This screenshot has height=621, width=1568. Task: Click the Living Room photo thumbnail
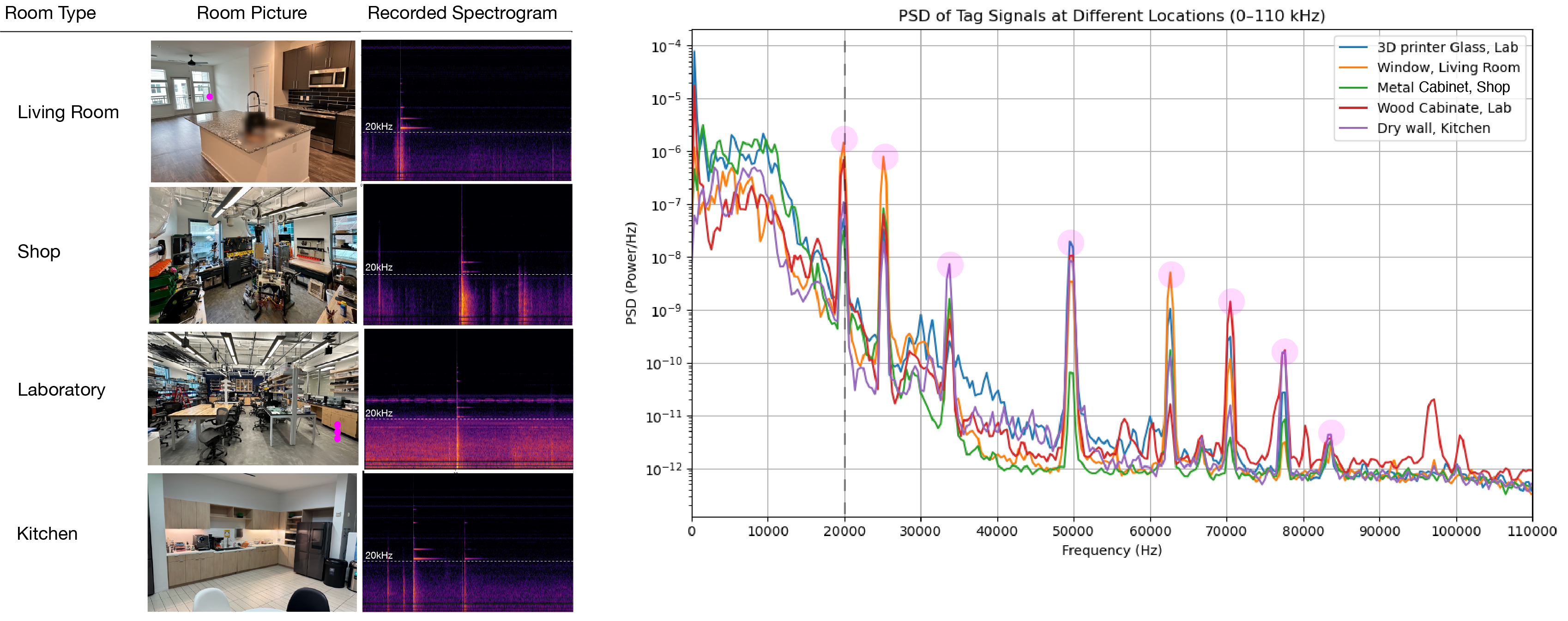pyautogui.click(x=253, y=111)
